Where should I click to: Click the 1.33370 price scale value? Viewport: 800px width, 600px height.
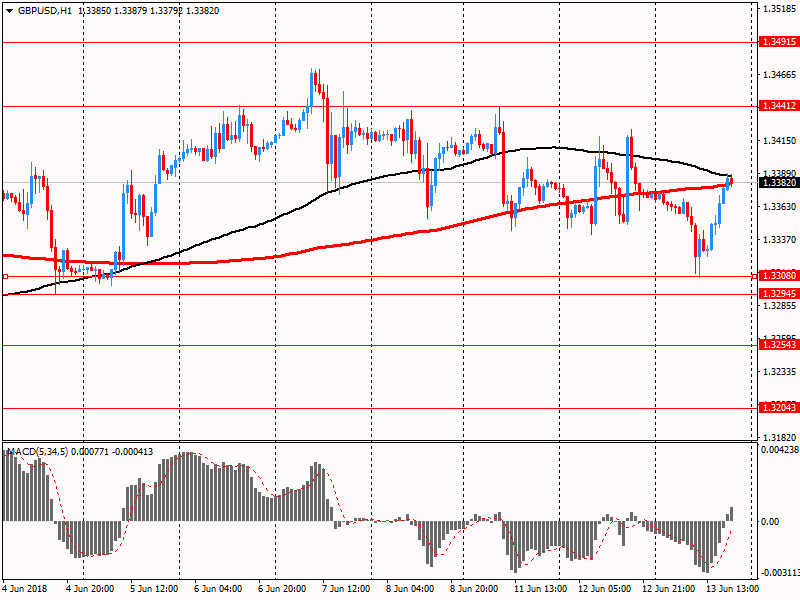tap(779, 239)
